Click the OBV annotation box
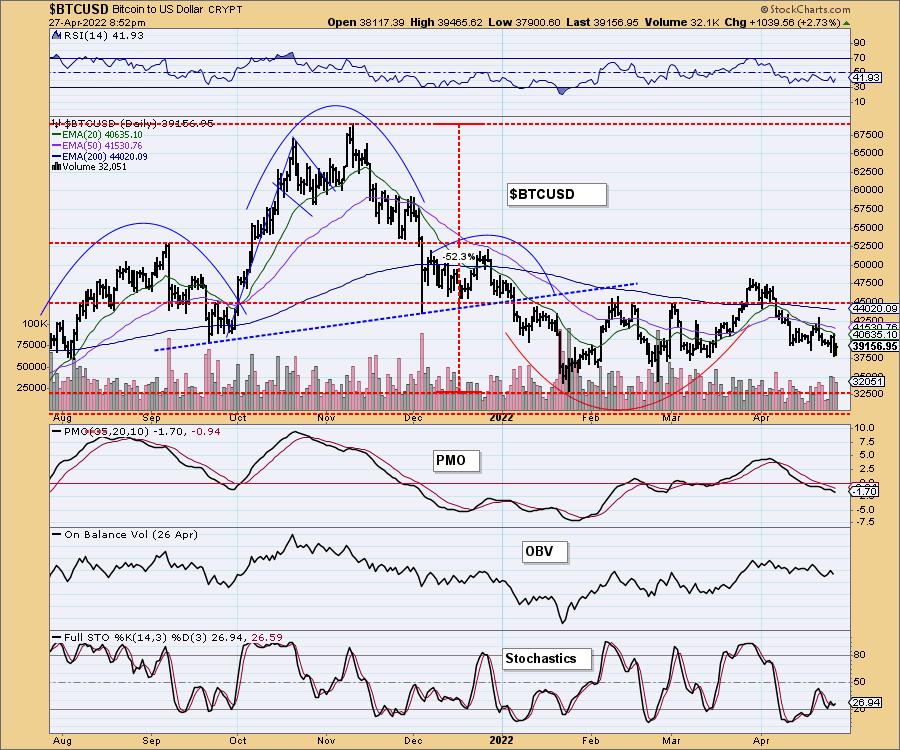Image resolution: width=900 pixels, height=750 pixels. (x=545, y=552)
